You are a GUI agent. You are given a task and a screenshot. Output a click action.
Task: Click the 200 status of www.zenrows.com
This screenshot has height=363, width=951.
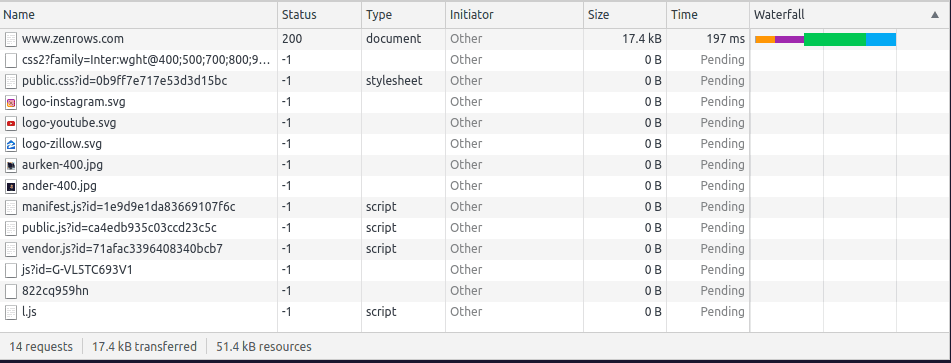pos(292,39)
